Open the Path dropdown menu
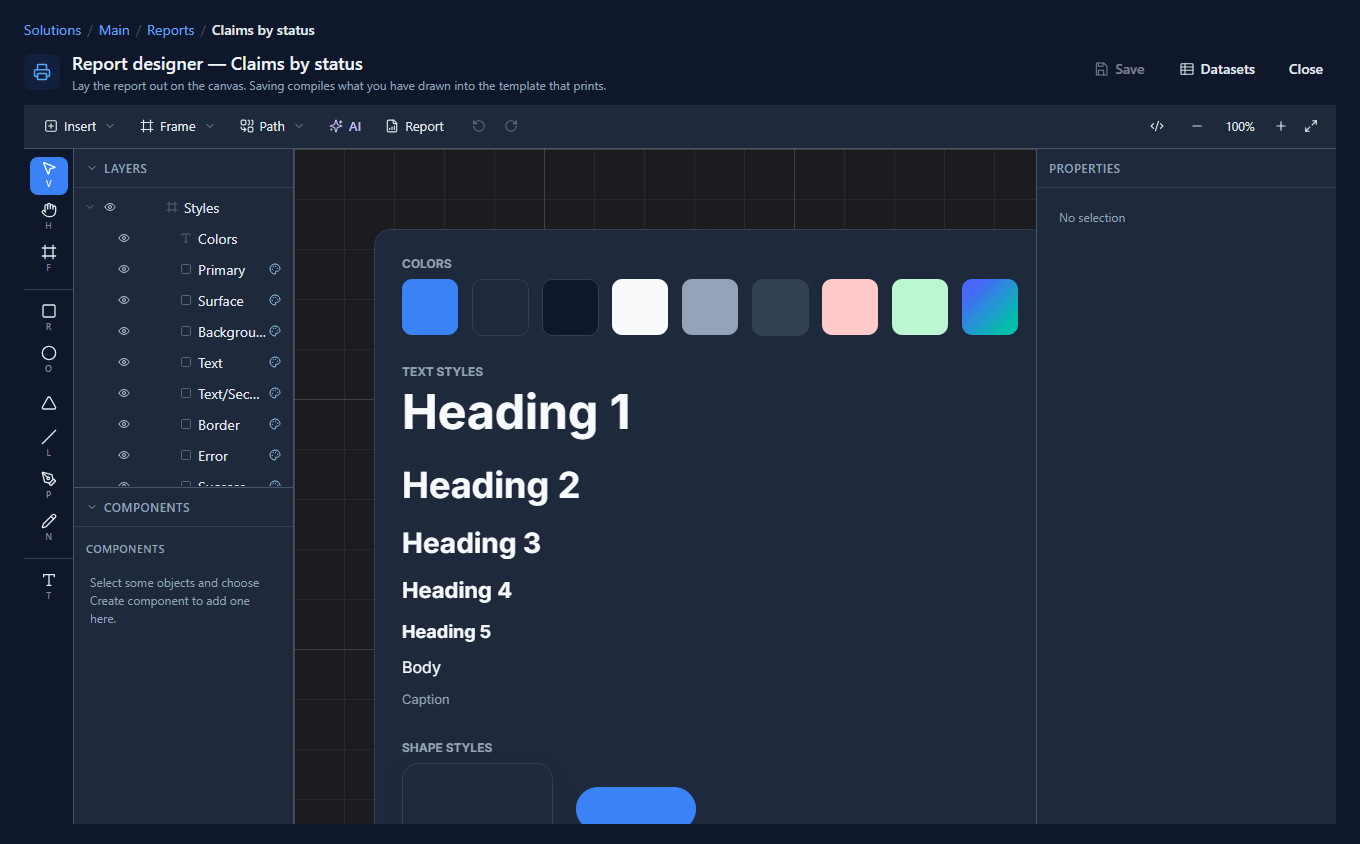 tap(272, 126)
